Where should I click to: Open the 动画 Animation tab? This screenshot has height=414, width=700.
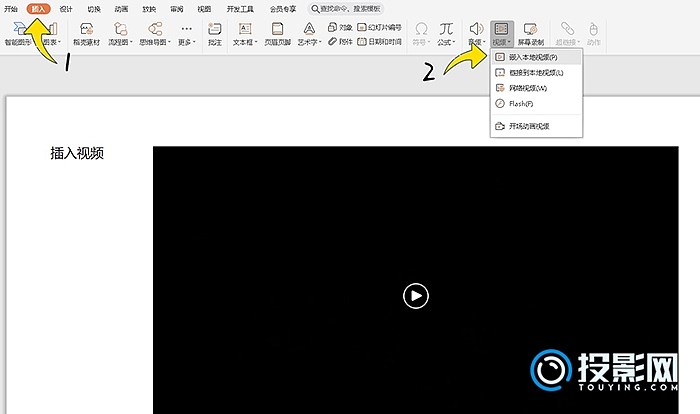coord(121,9)
